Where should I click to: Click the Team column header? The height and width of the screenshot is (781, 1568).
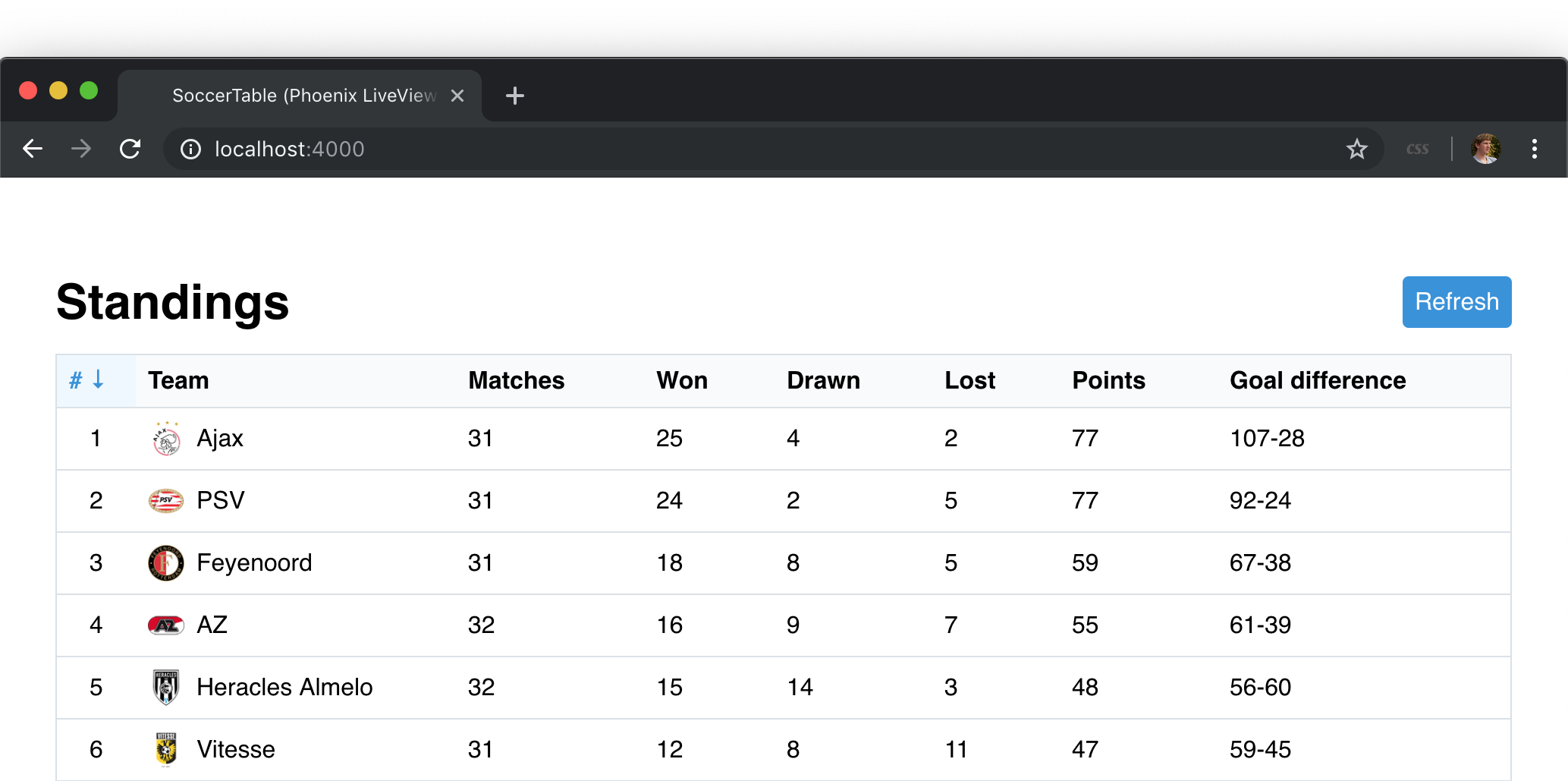(178, 380)
